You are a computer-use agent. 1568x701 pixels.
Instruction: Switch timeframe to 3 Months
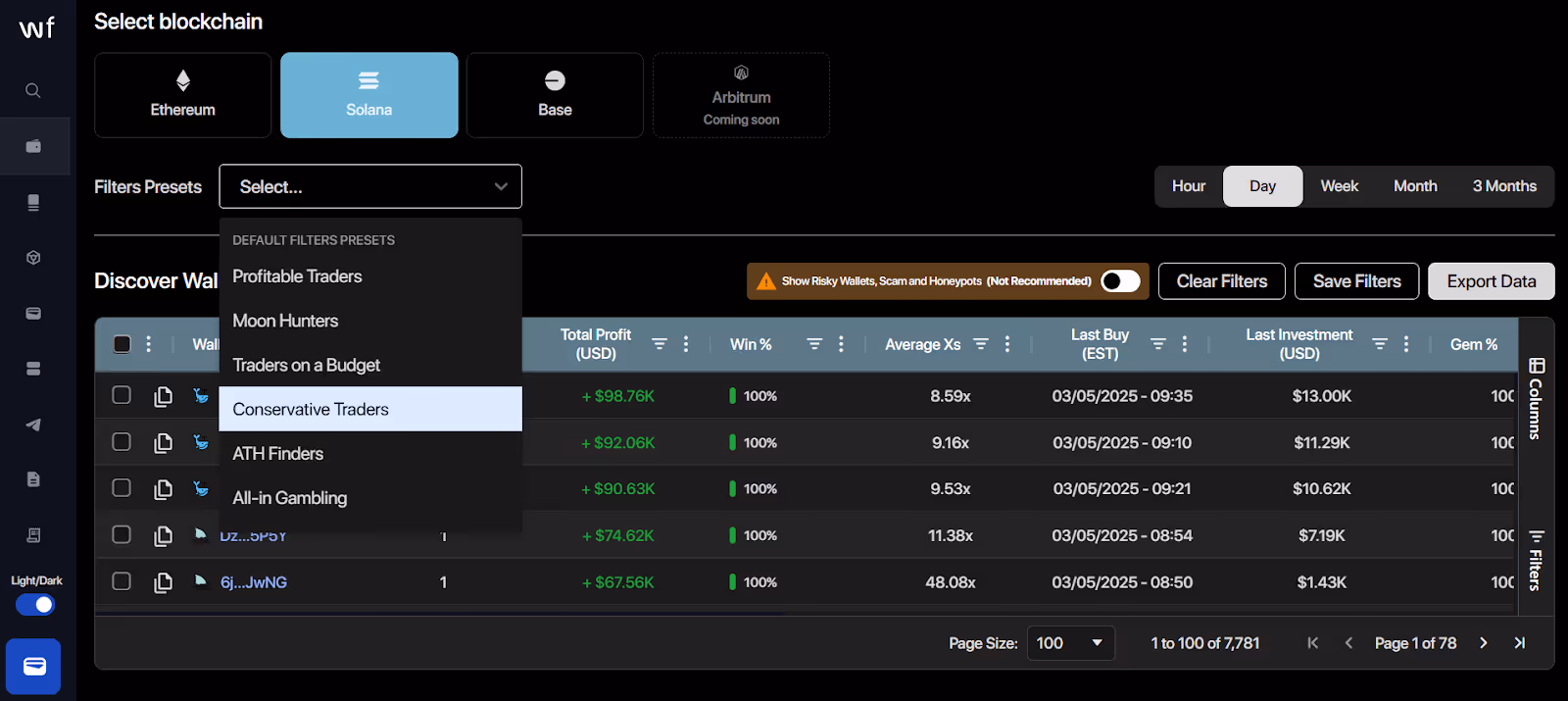pyautogui.click(x=1504, y=186)
